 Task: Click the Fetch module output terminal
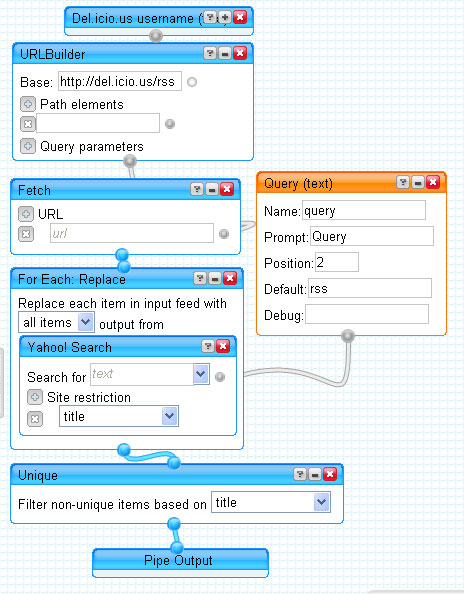coord(122,255)
